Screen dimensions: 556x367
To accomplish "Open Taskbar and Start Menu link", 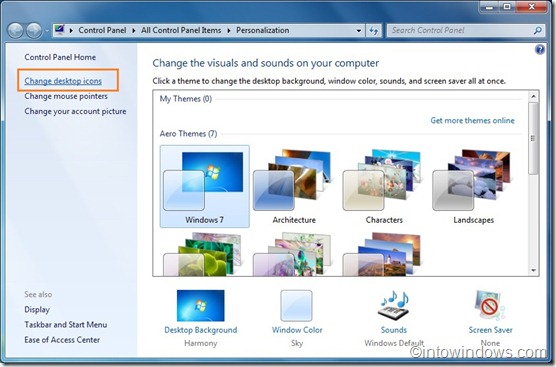I will click(x=66, y=325).
